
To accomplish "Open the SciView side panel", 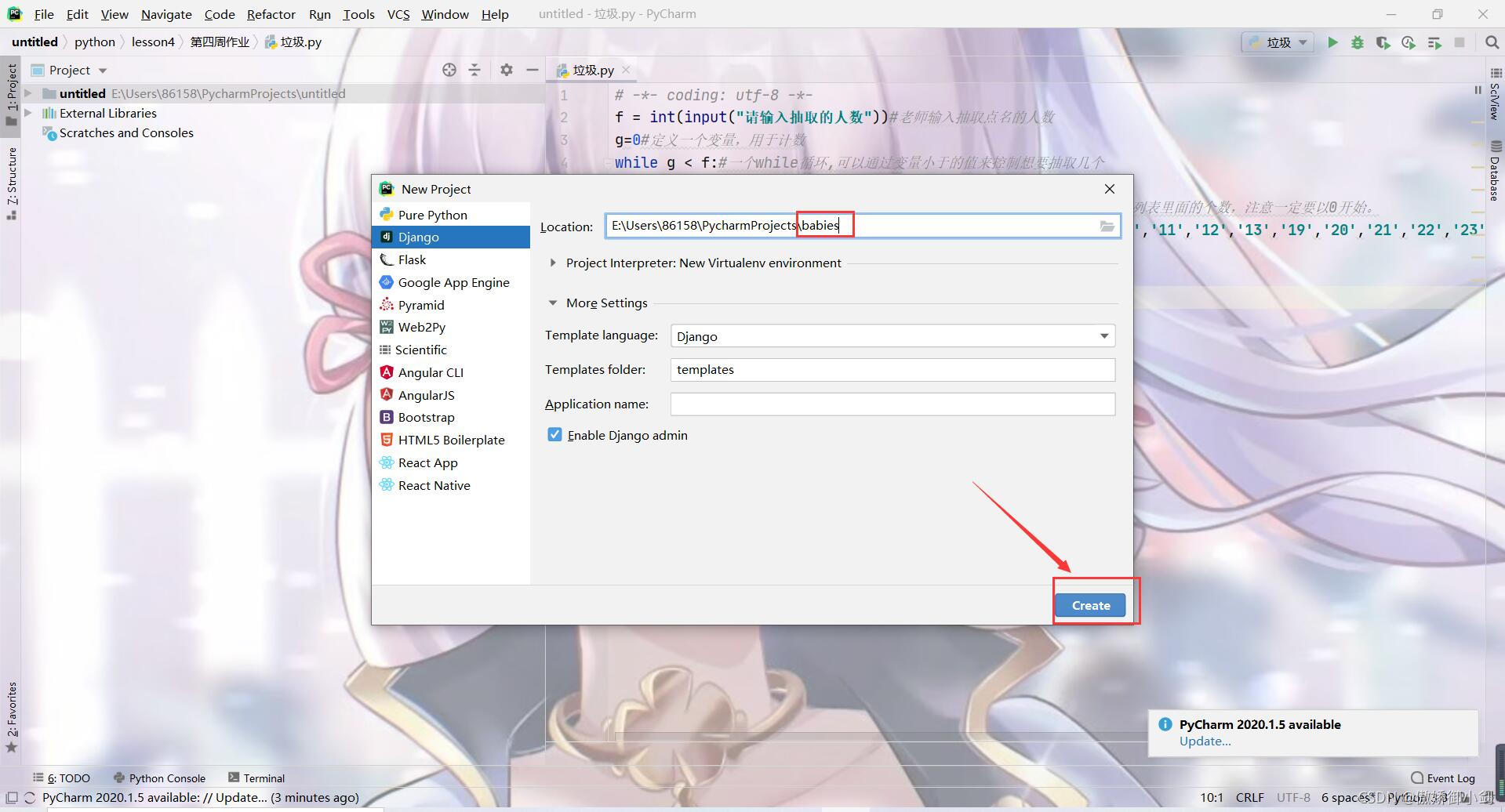I will 1495,94.
